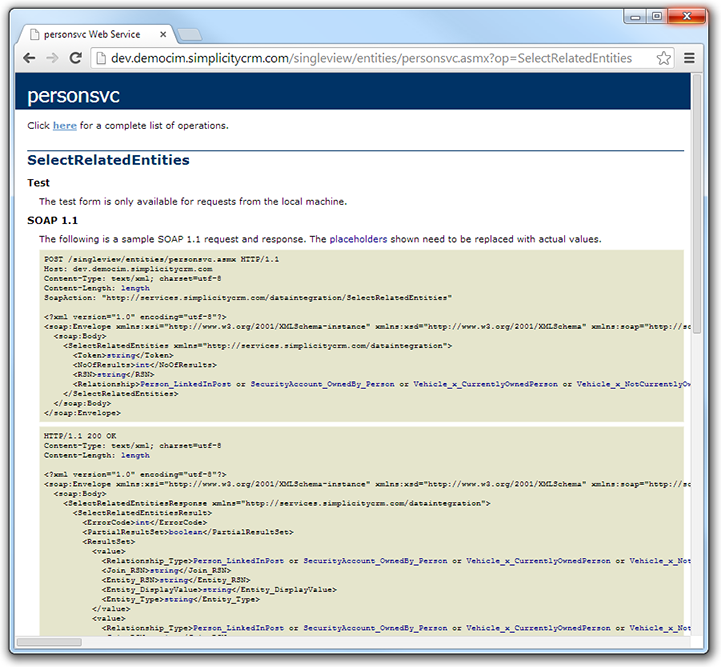721x667 pixels.
Task: Click the browser forward arrow
Action: click(x=52, y=58)
